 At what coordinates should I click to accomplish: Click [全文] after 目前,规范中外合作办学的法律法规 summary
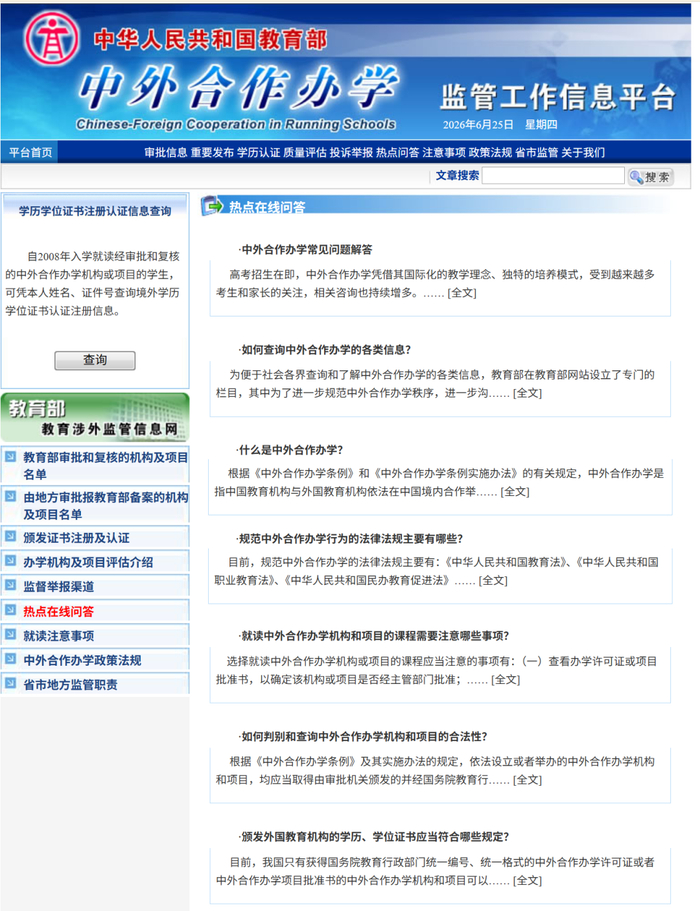pyautogui.click(x=493, y=580)
